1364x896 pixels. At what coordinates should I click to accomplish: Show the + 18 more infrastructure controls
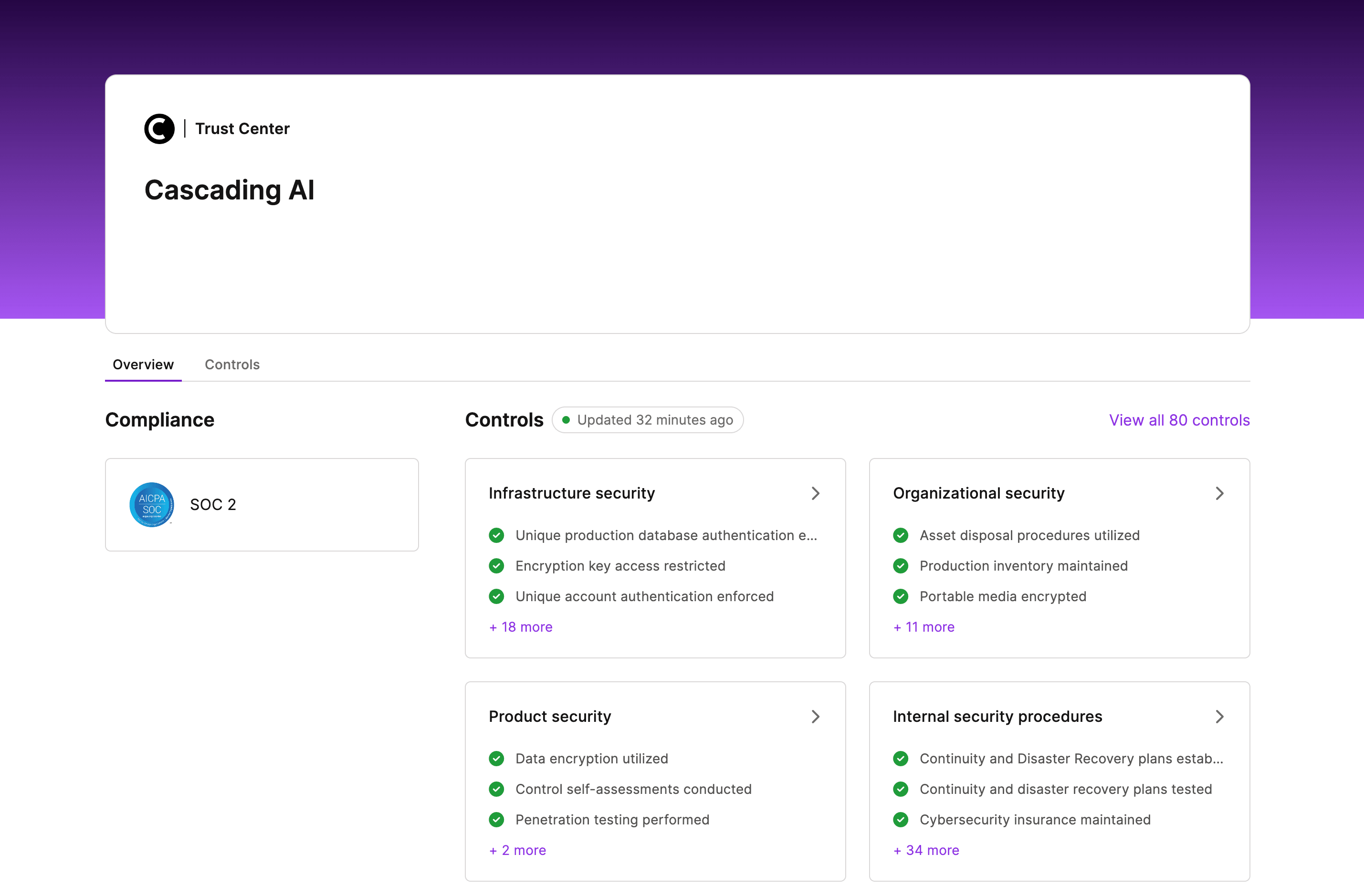(520, 627)
